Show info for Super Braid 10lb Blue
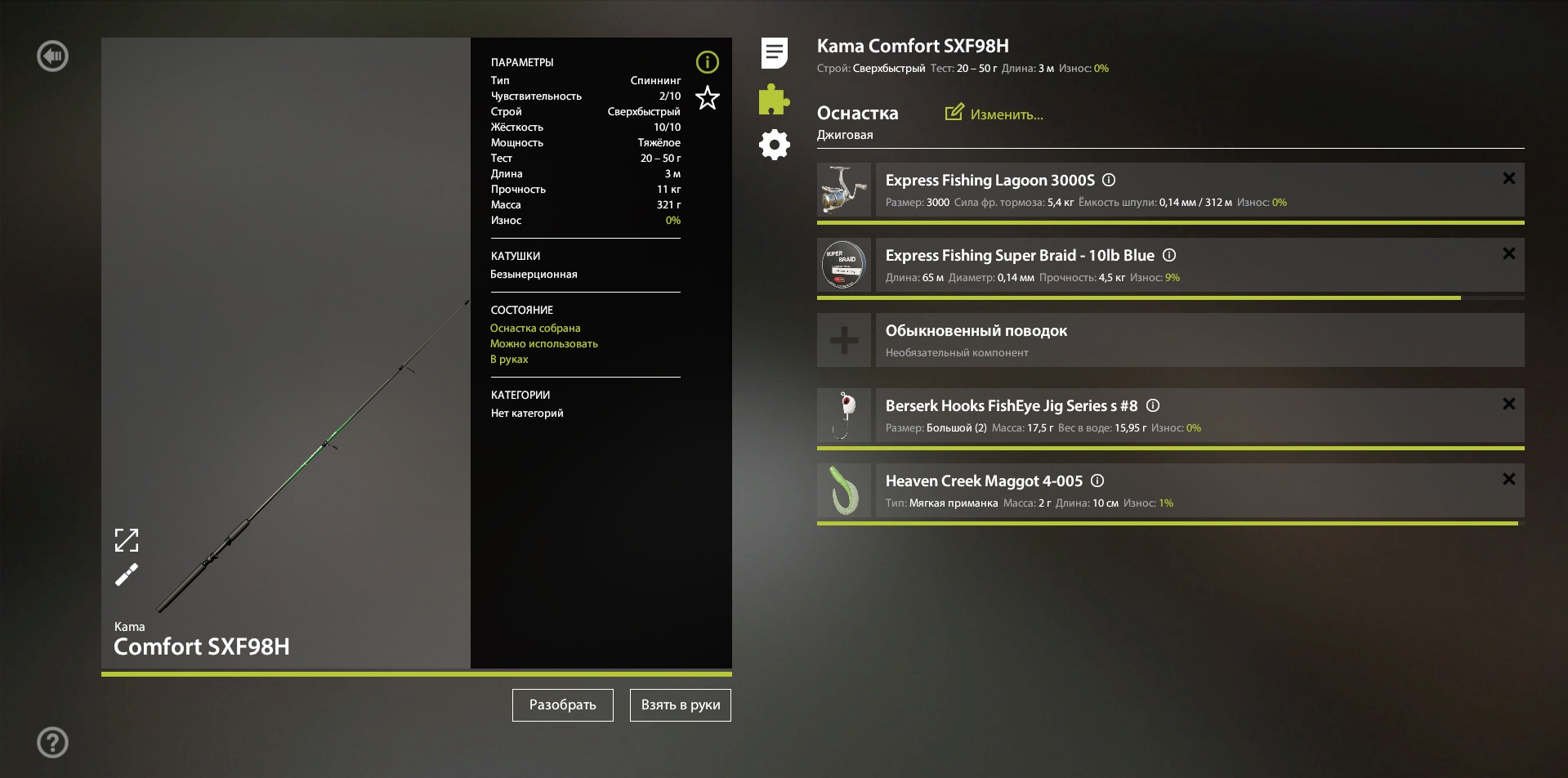The image size is (1568, 778). (x=1169, y=255)
